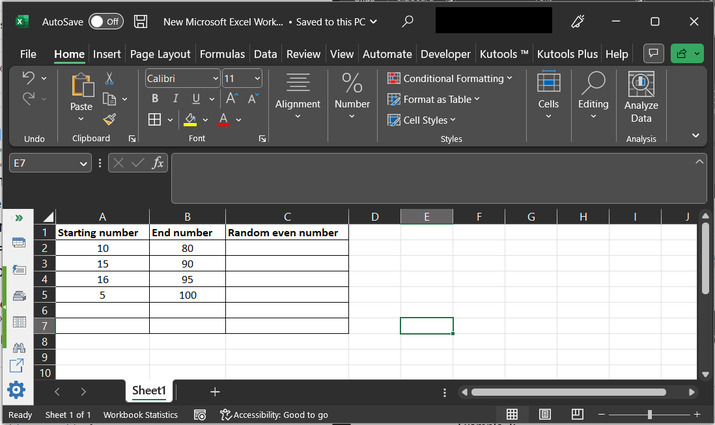Open the Kutools Plus tab
Viewport: 715px width, 425px height.
coord(568,54)
